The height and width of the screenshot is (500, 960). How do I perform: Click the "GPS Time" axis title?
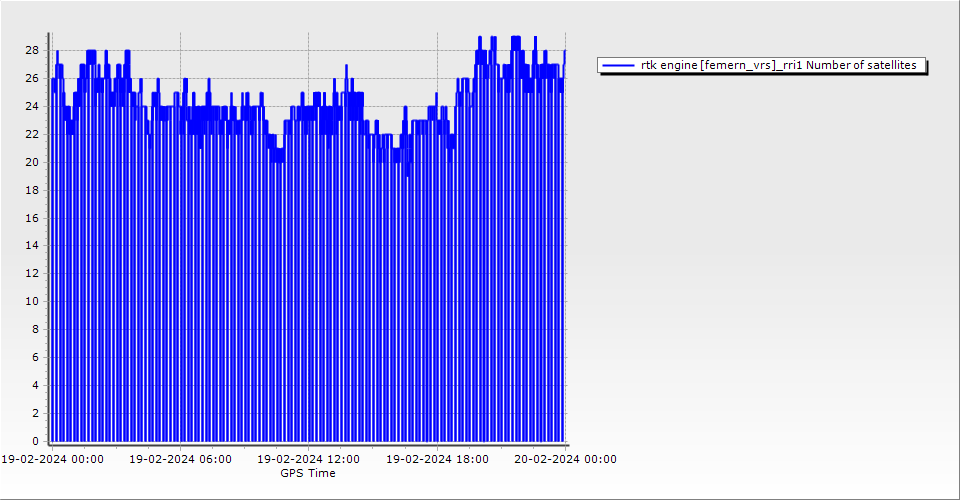pos(307,473)
